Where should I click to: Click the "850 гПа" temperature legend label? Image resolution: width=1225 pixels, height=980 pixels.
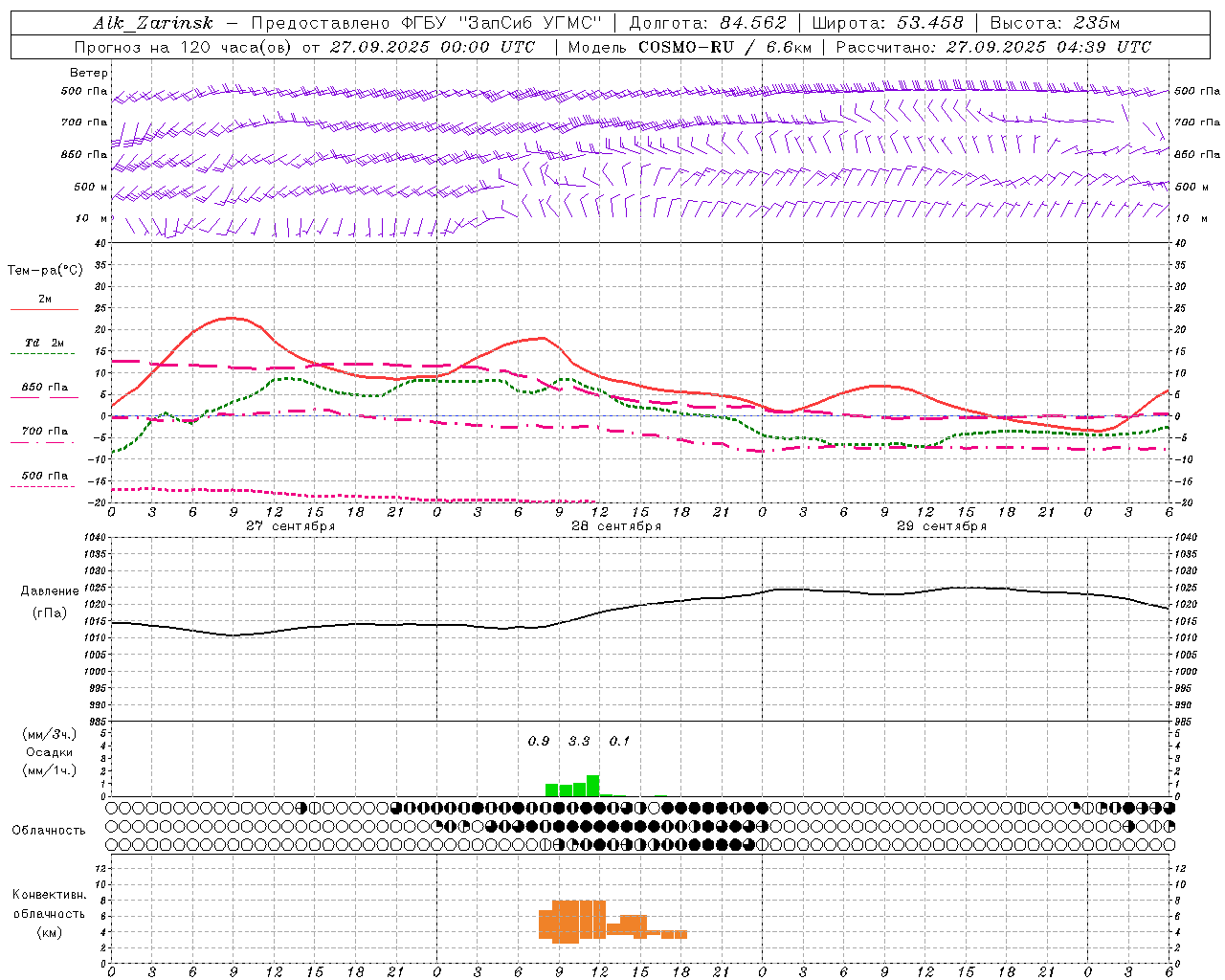point(45,388)
